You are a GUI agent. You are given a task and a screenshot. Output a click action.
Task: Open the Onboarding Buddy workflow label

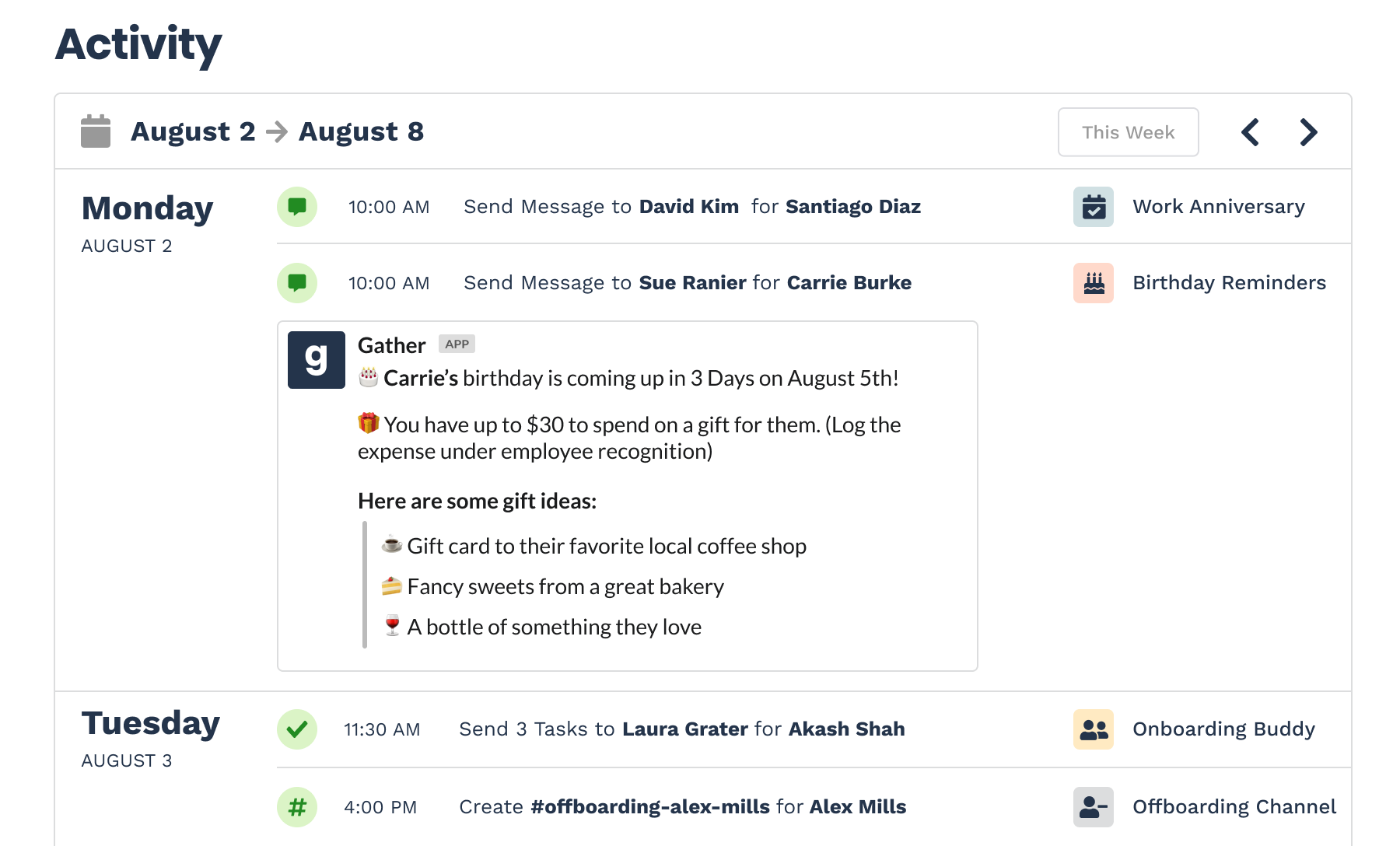tap(1223, 729)
